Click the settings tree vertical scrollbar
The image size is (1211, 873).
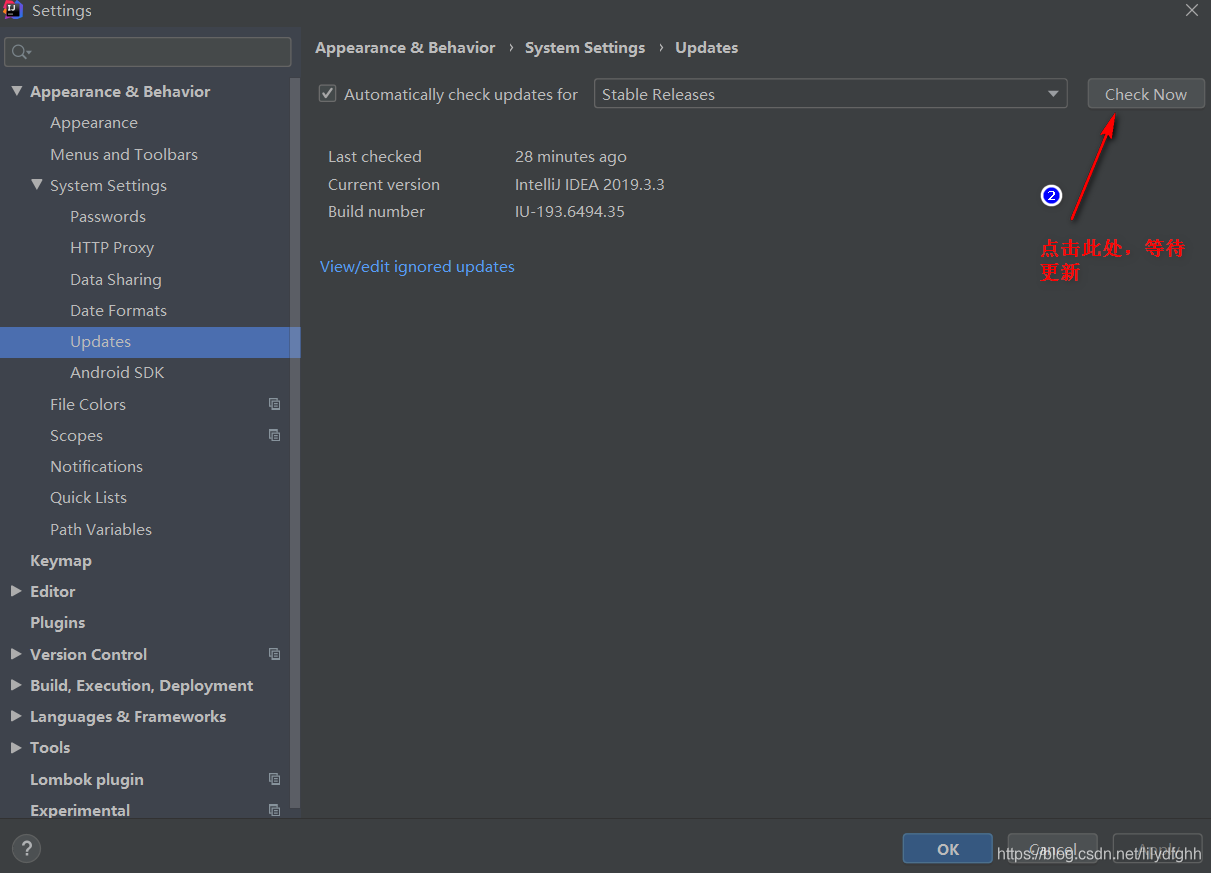pyautogui.click(x=295, y=445)
